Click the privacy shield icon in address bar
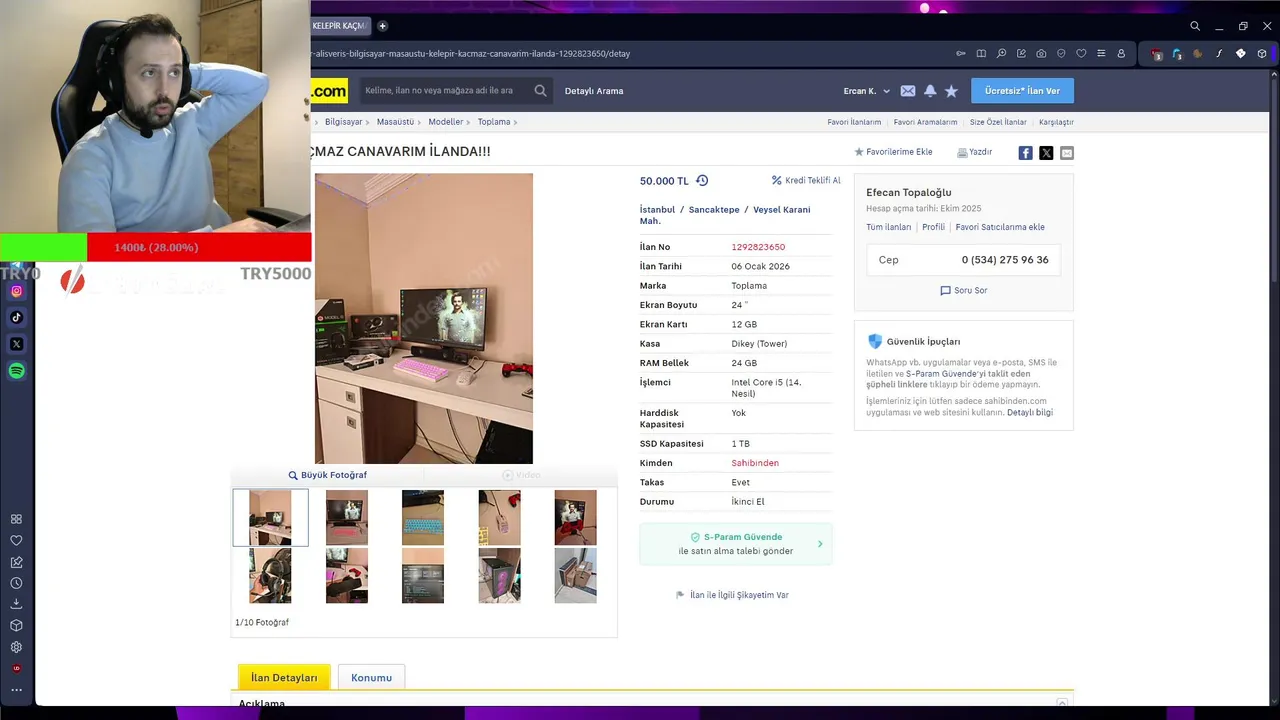The height and width of the screenshot is (720, 1280). (1061, 53)
